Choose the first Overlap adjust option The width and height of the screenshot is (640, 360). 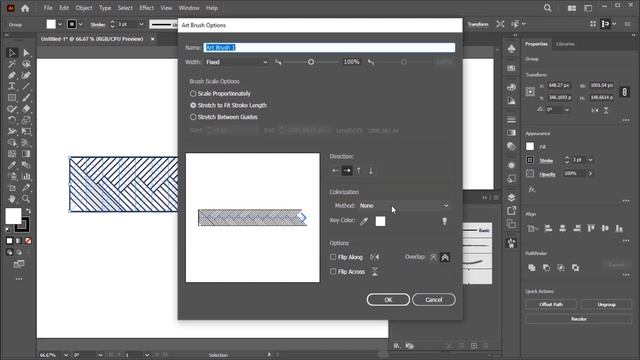tap(433, 257)
